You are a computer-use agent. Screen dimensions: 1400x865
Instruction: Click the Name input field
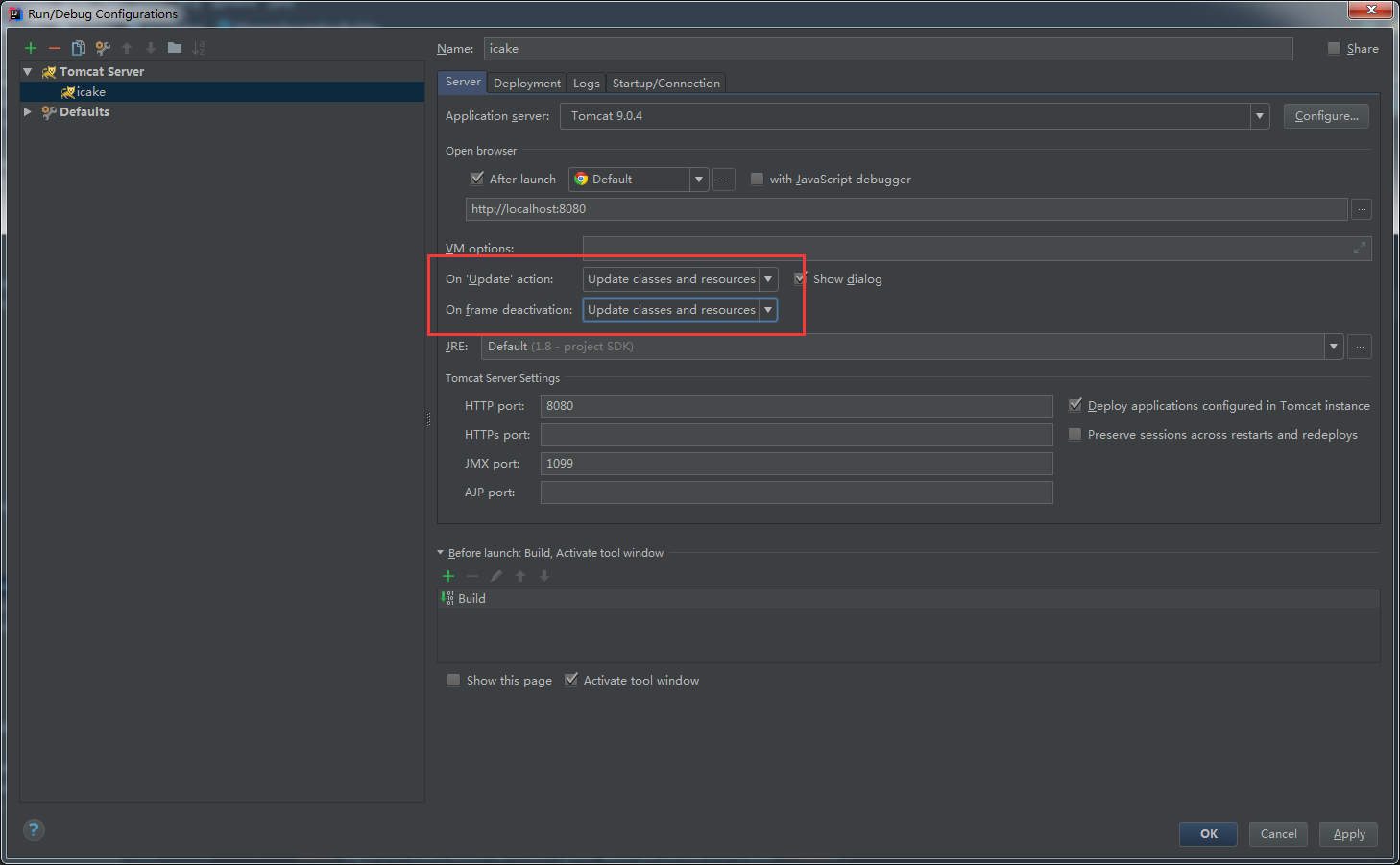(889, 49)
